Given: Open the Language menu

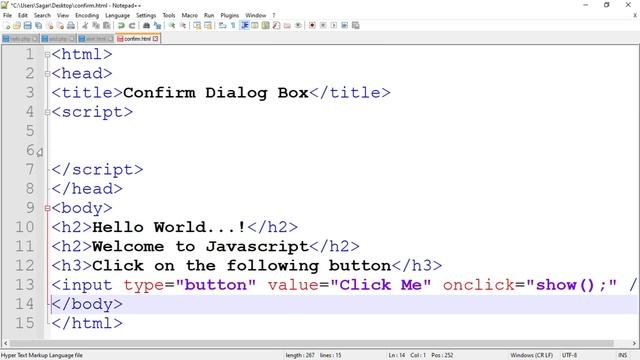Looking at the screenshot, I should point(118,15).
